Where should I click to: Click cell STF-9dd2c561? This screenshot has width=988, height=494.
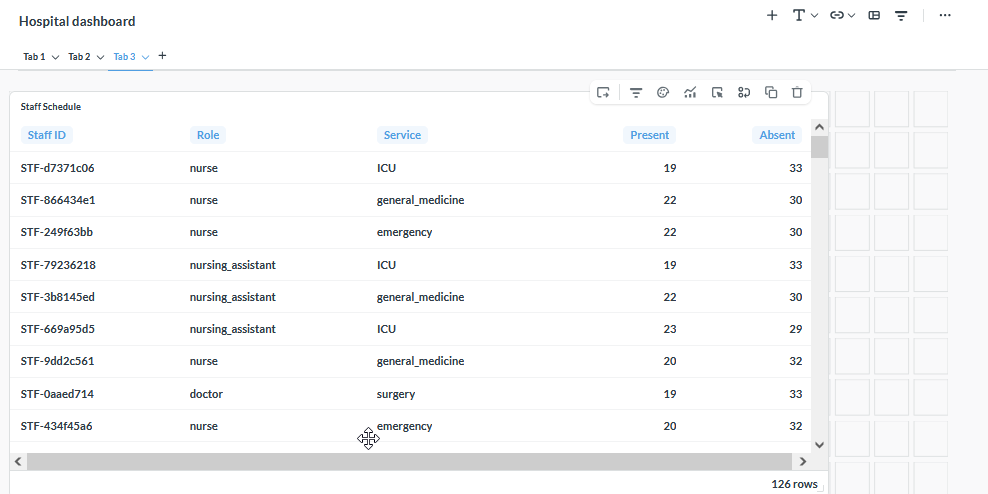tap(57, 362)
